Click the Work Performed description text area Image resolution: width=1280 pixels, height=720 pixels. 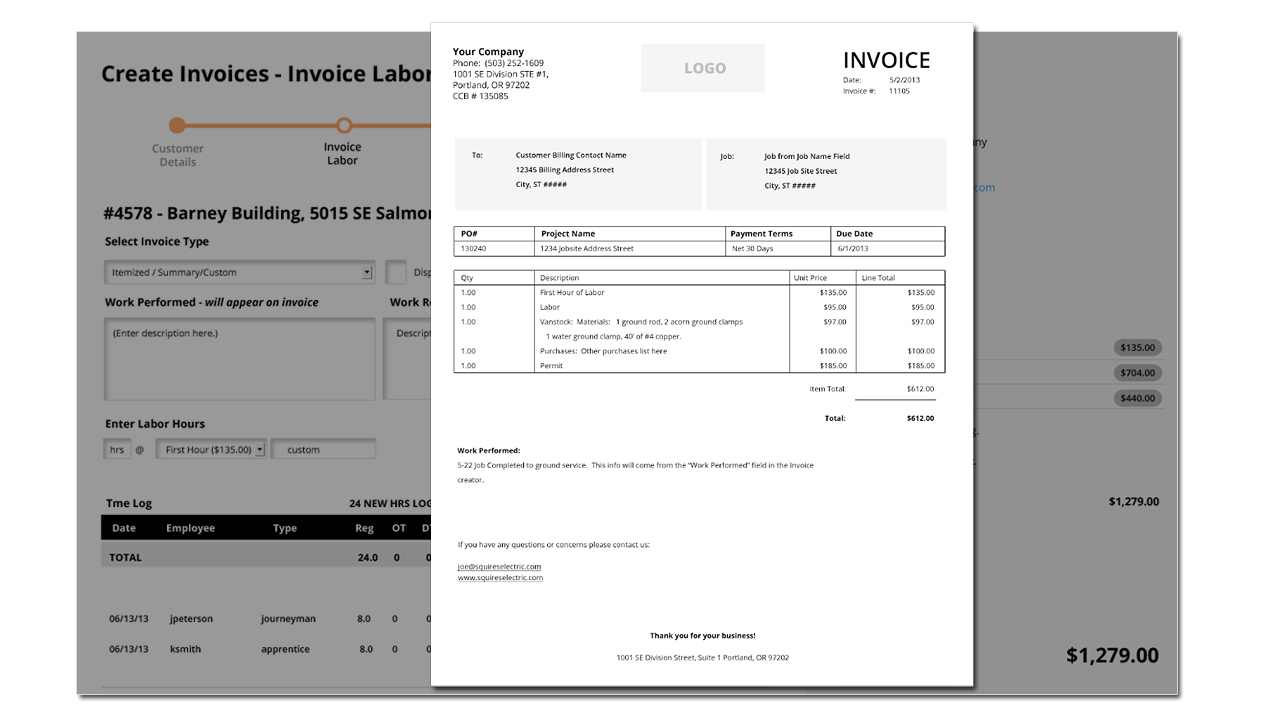click(240, 359)
